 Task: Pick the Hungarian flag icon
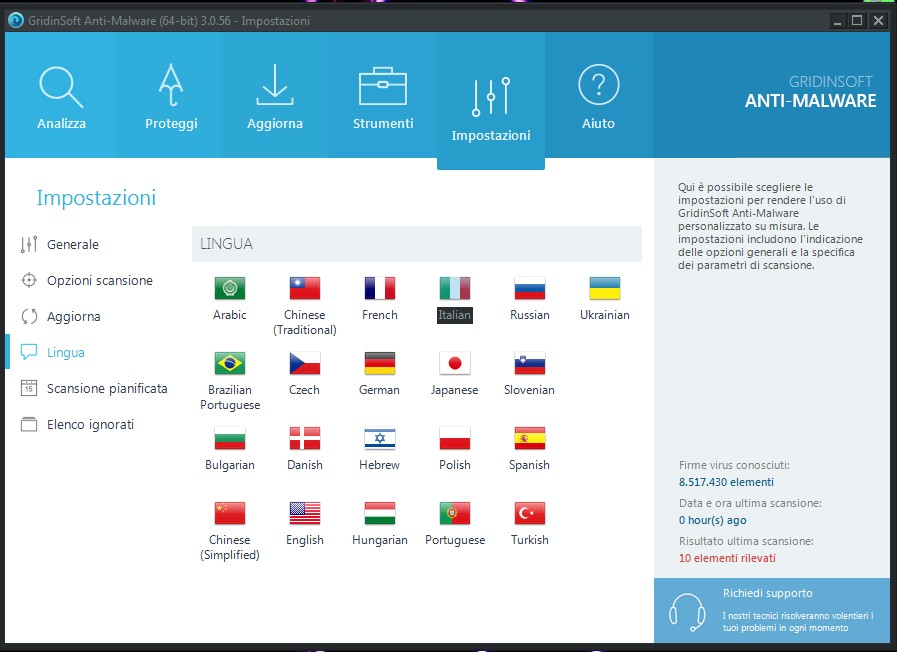pos(379,513)
